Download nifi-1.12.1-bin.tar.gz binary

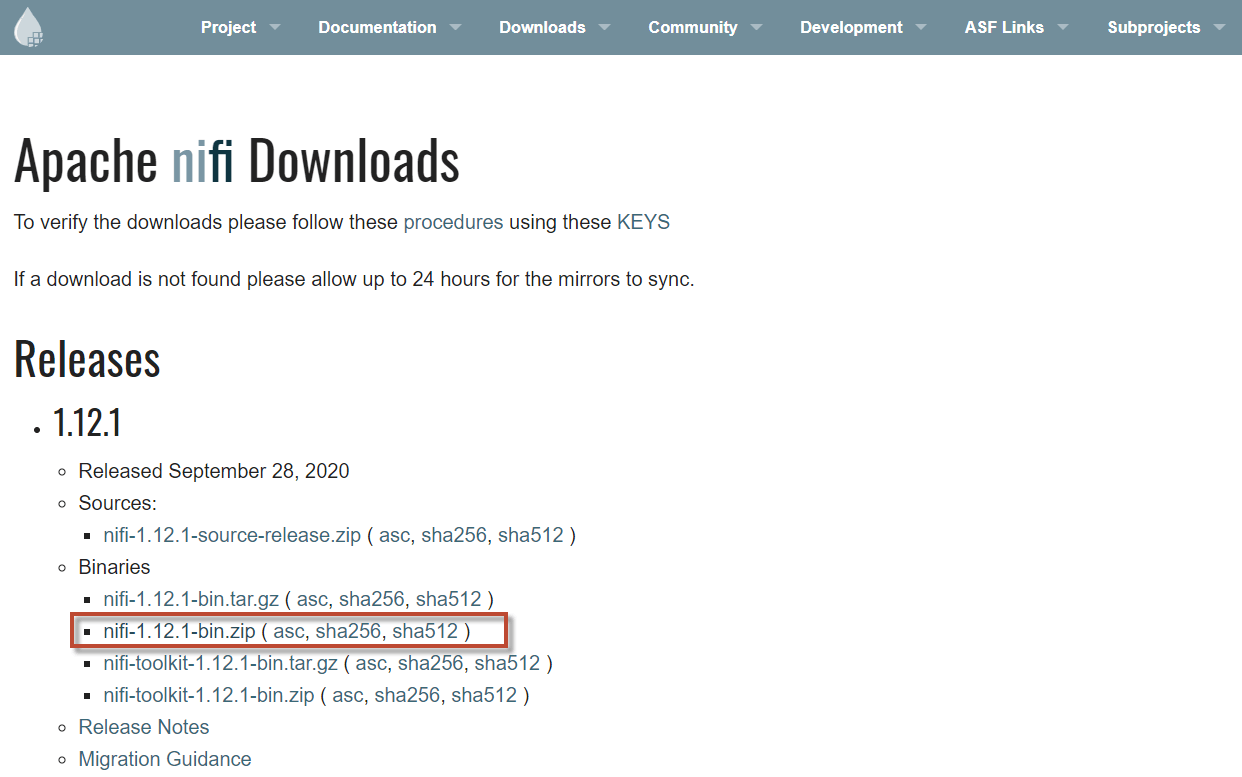click(190, 599)
